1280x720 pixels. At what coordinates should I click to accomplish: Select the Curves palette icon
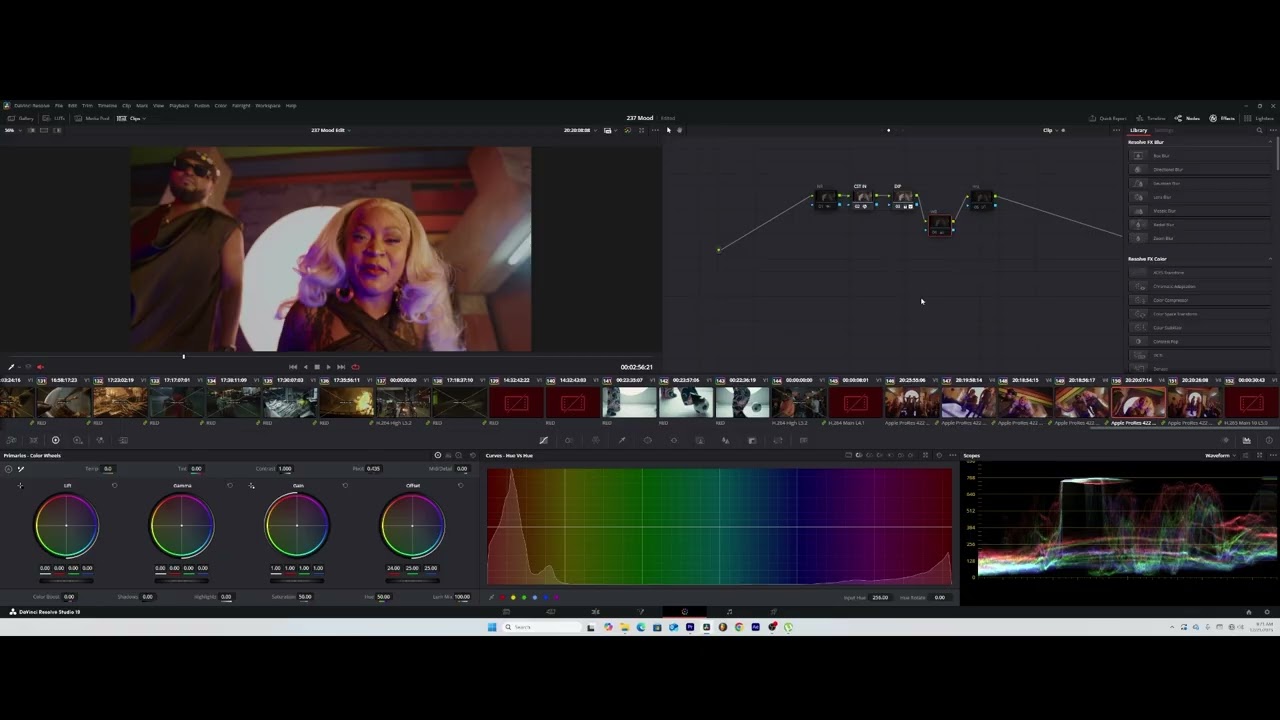[x=543, y=440]
